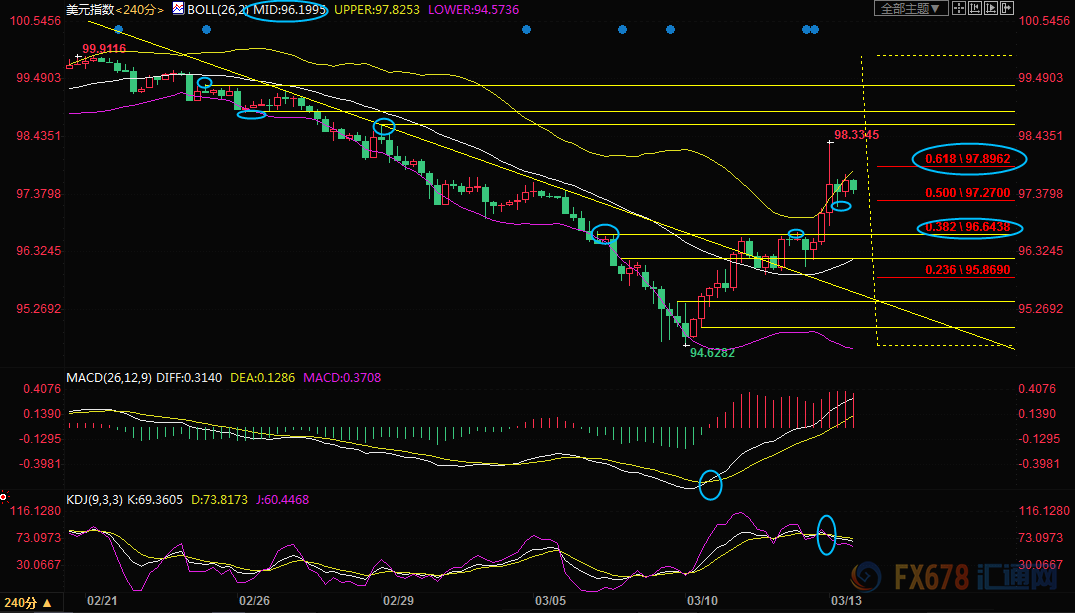Click the rightmost top toolbar exit-arrow icon
This screenshot has height=613, width=1075.
(1008, 9)
